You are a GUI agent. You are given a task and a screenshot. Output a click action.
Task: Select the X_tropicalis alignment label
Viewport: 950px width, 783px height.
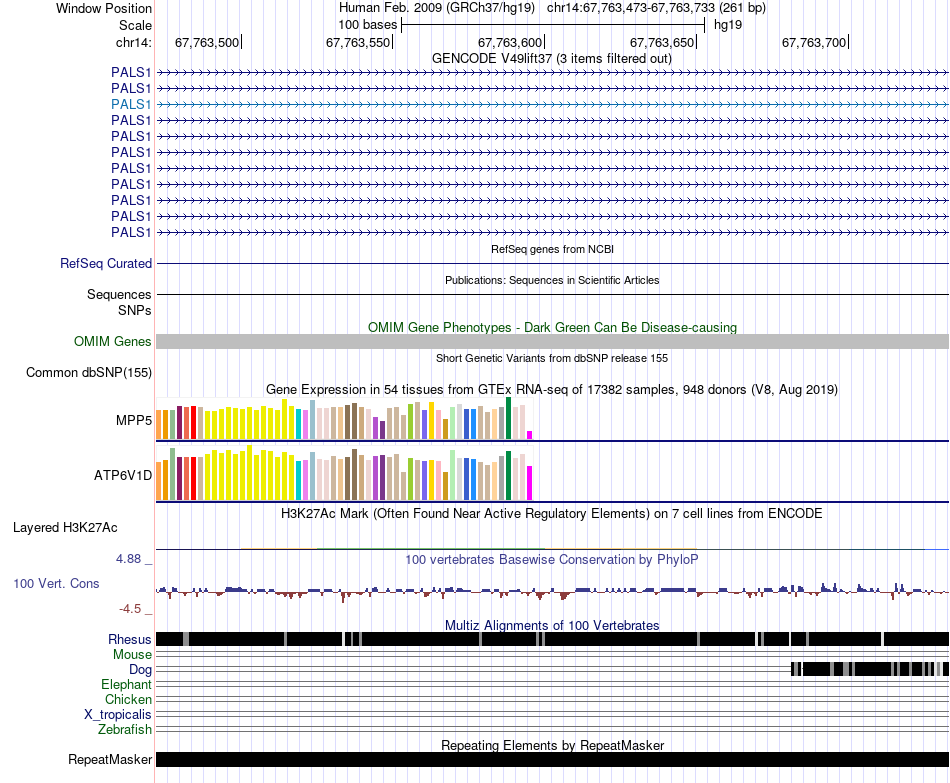[118, 715]
